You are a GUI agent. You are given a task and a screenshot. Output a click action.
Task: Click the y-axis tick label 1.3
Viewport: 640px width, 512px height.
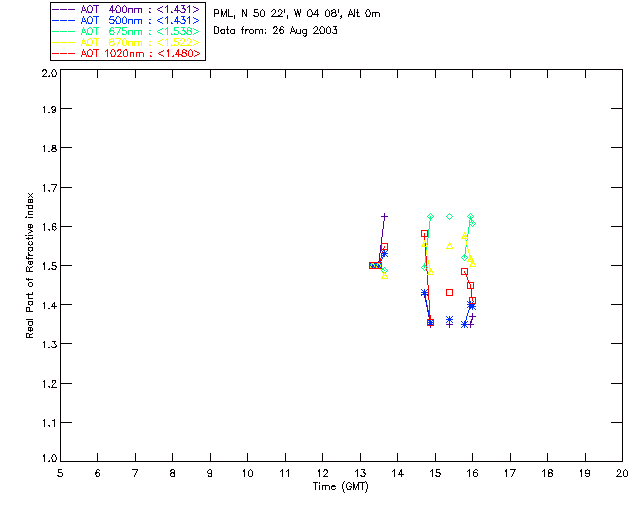pyautogui.click(x=49, y=344)
